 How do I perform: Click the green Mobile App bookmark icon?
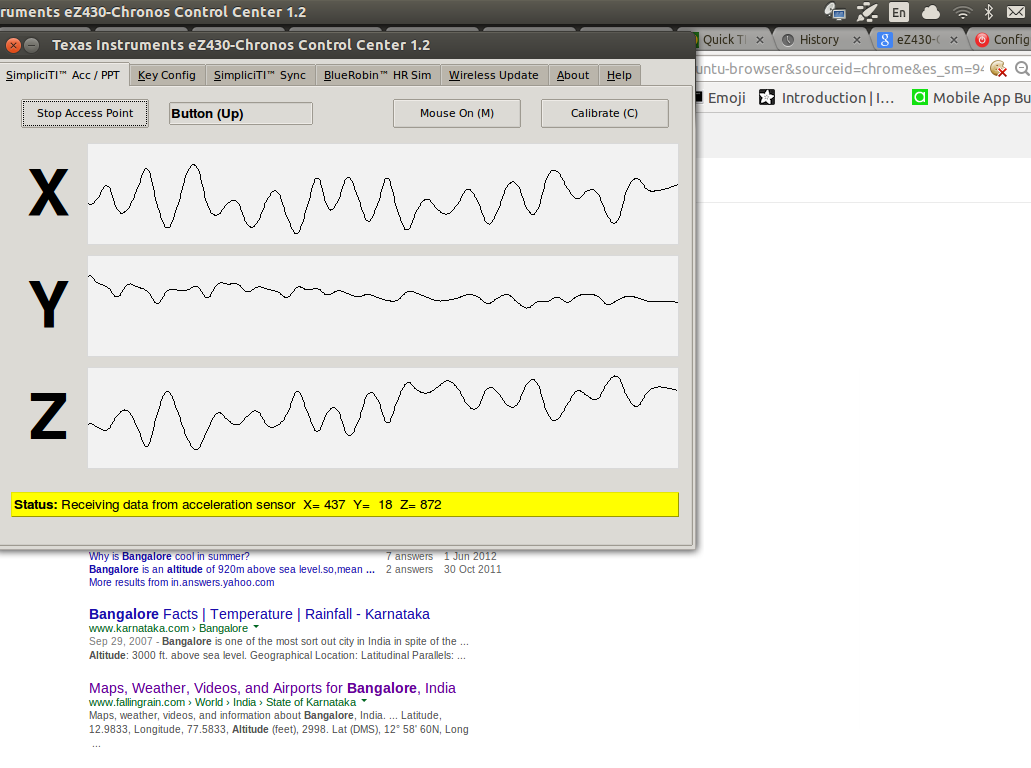coord(919,97)
